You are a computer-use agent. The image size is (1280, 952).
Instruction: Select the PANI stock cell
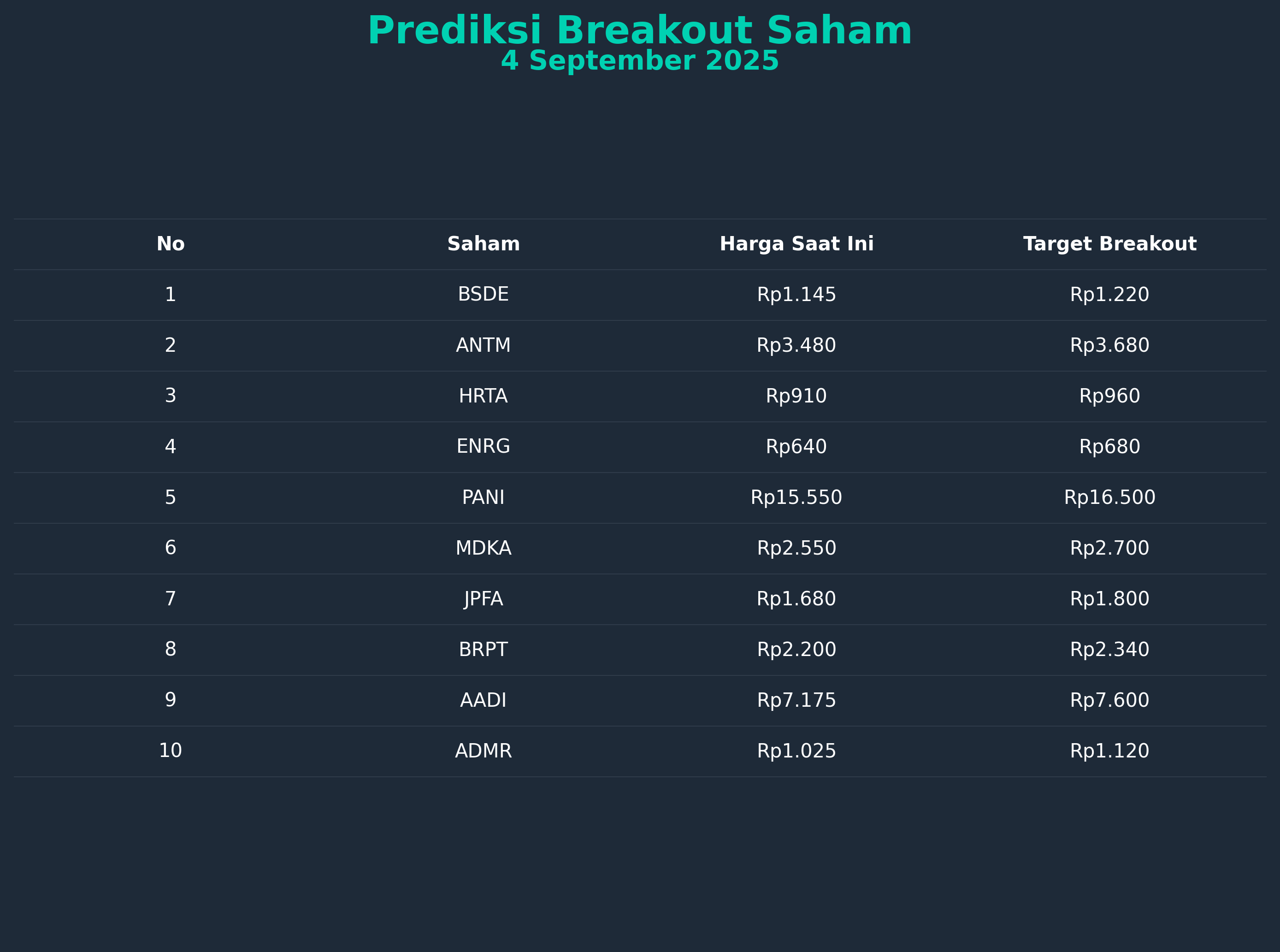tap(484, 497)
